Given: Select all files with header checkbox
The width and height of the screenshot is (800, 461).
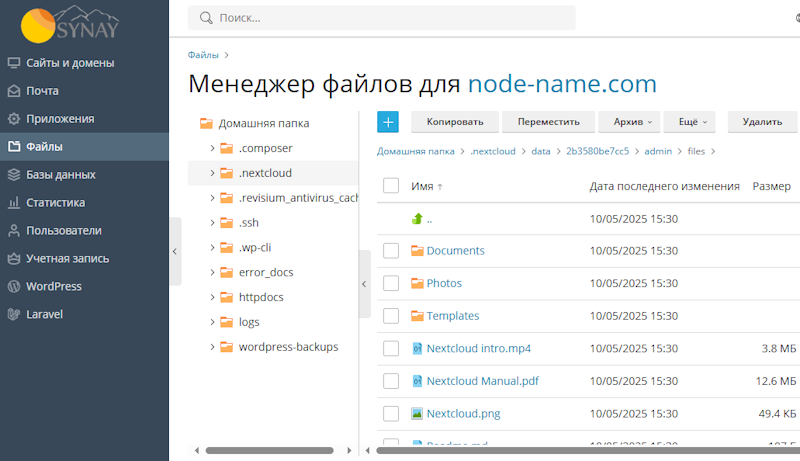Looking at the screenshot, I should (391, 186).
